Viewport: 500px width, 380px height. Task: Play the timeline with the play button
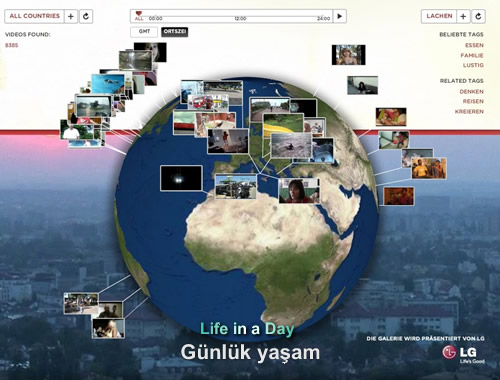coord(339,16)
